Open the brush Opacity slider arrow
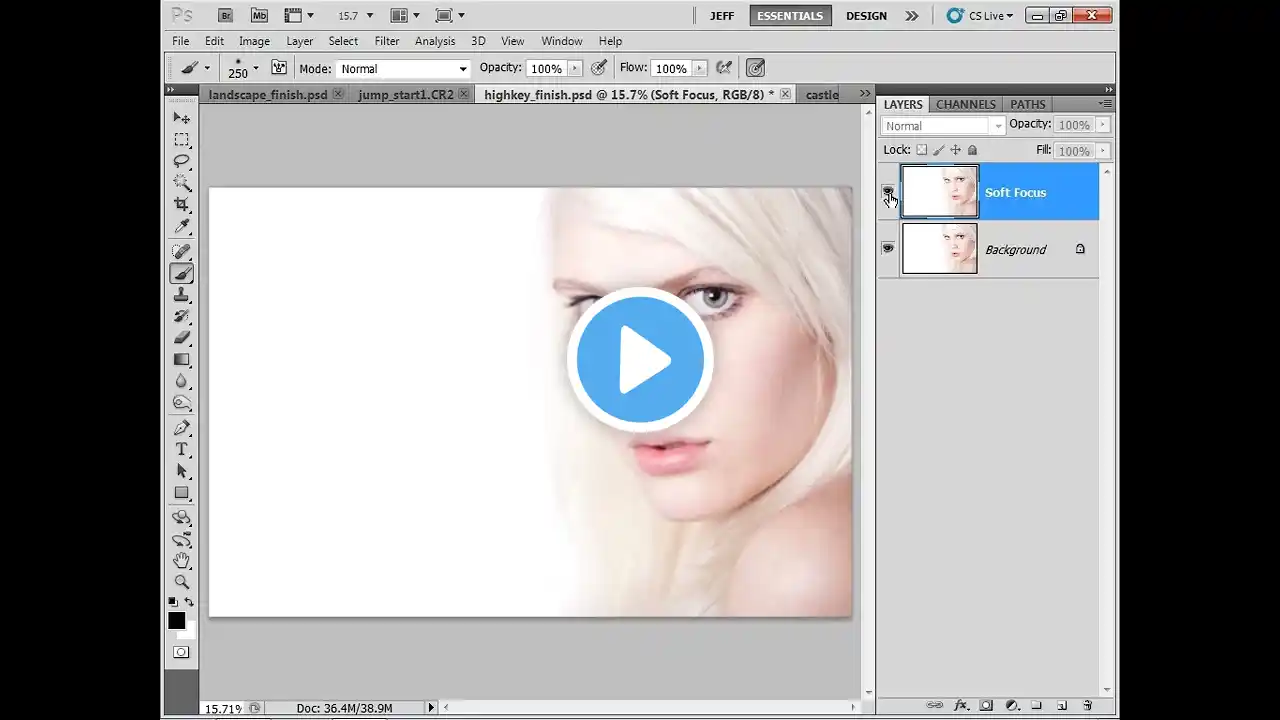The width and height of the screenshot is (1280, 720). (574, 69)
